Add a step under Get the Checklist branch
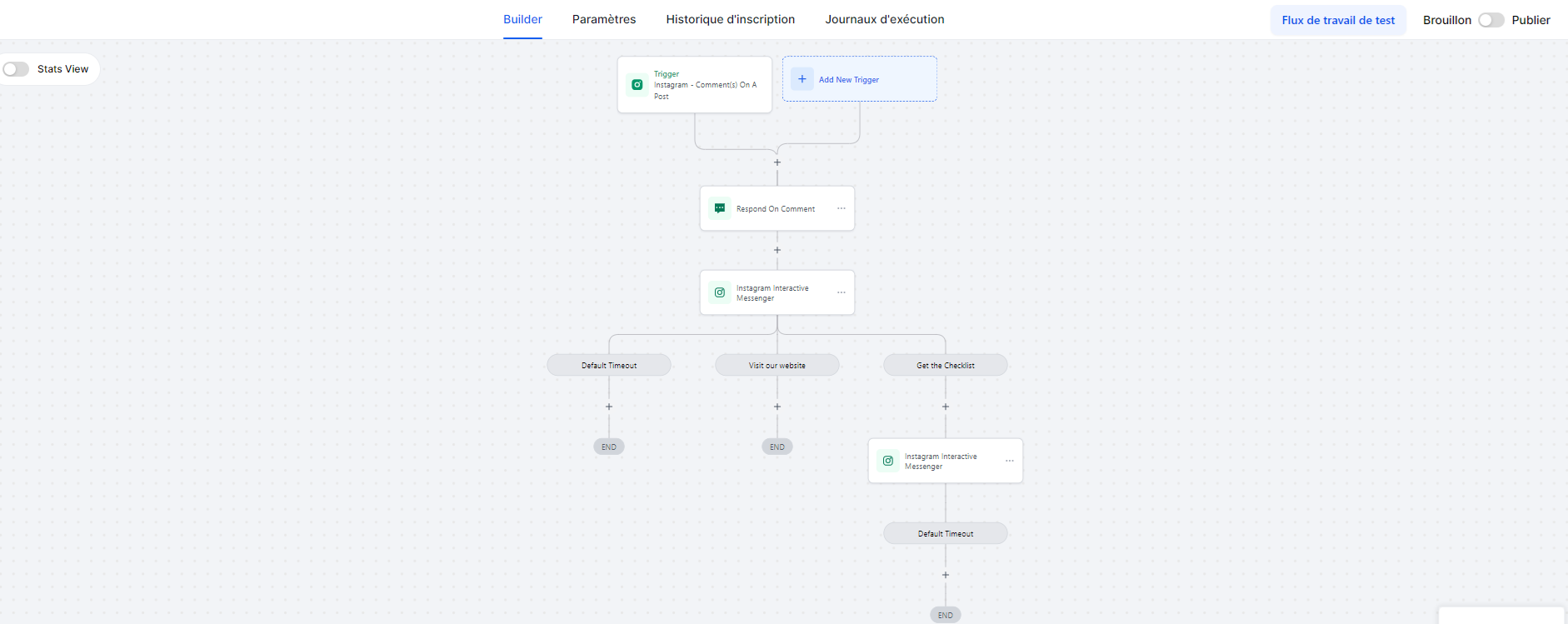This screenshot has height=624, width=1568. pos(946,407)
